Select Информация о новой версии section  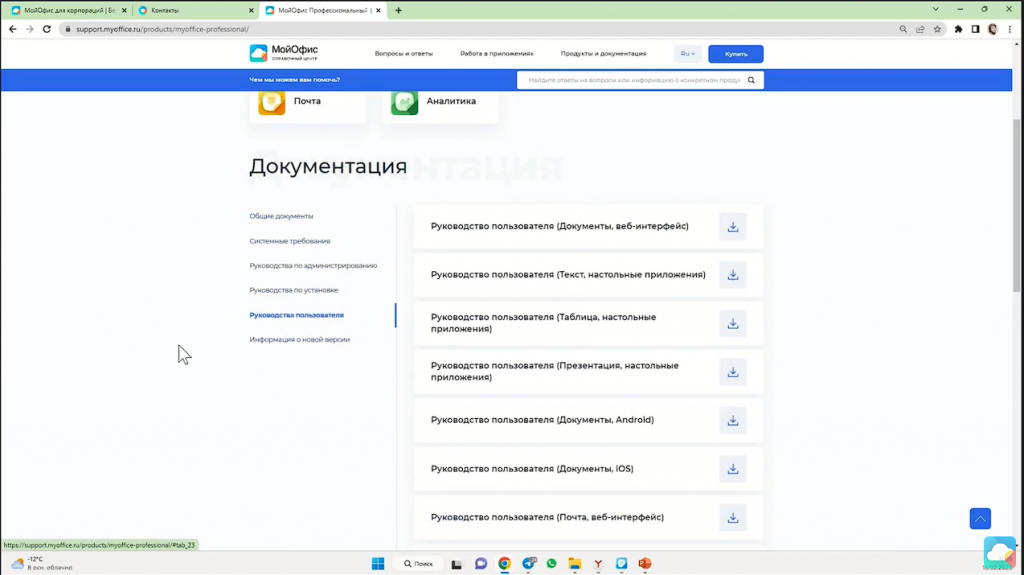point(299,340)
